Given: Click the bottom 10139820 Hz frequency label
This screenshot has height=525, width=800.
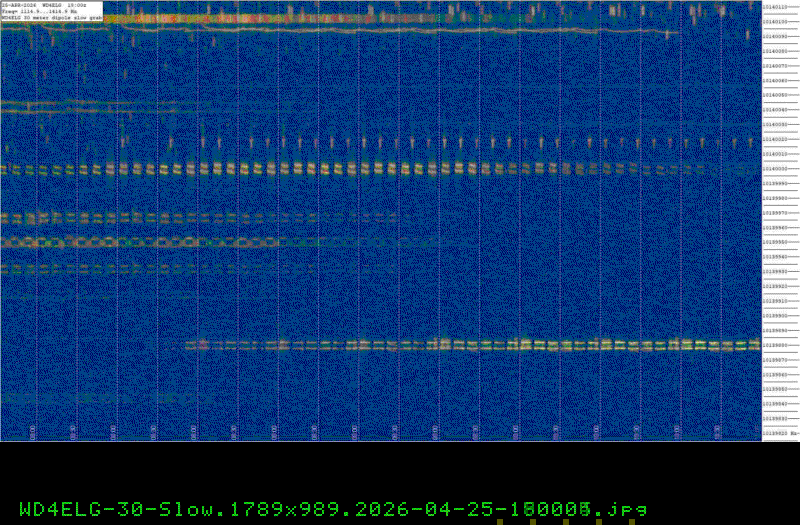Looking at the screenshot, I should pyautogui.click(x=778, y=434).
